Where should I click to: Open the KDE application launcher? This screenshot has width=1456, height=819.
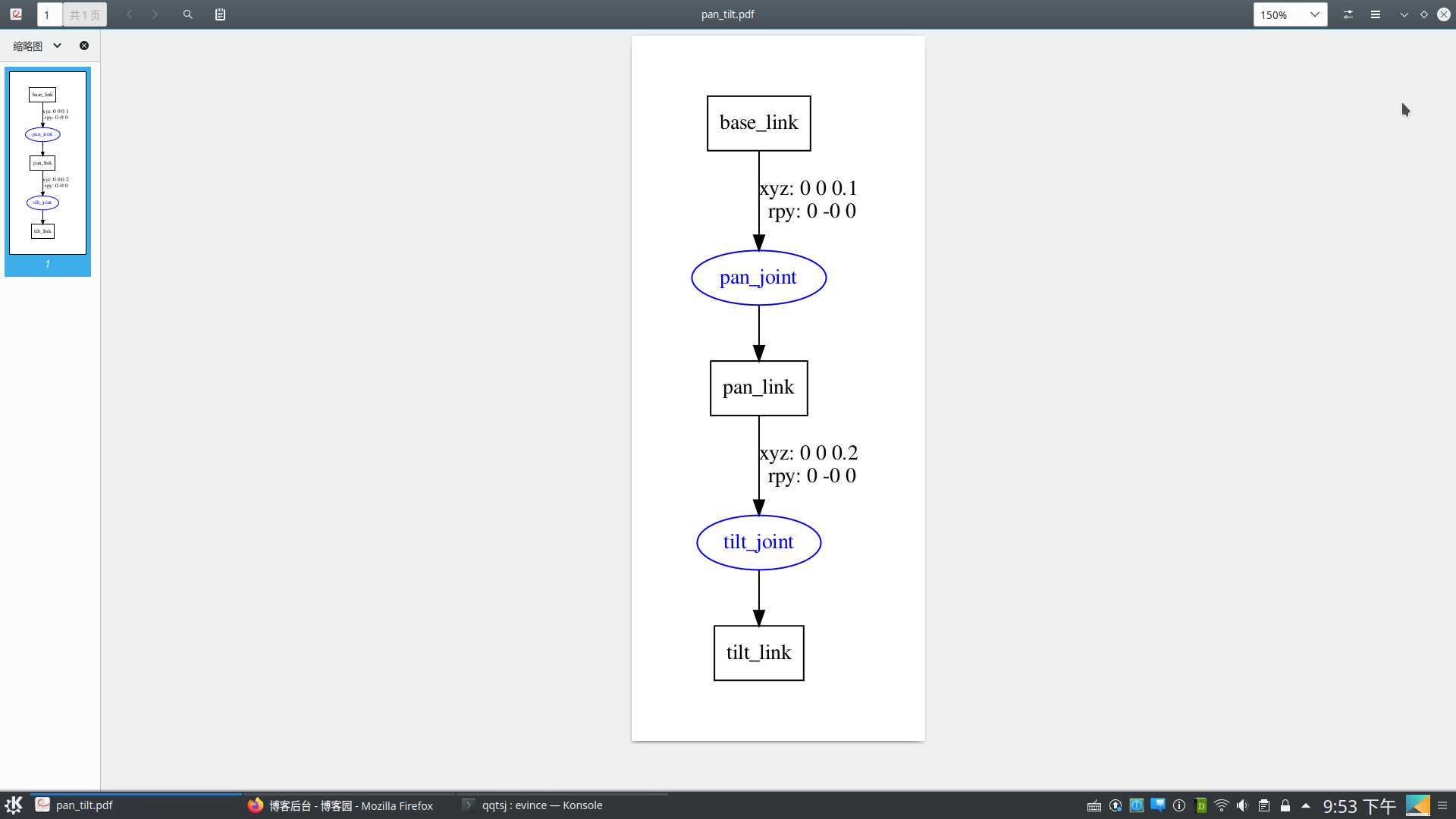click(14, 805)
